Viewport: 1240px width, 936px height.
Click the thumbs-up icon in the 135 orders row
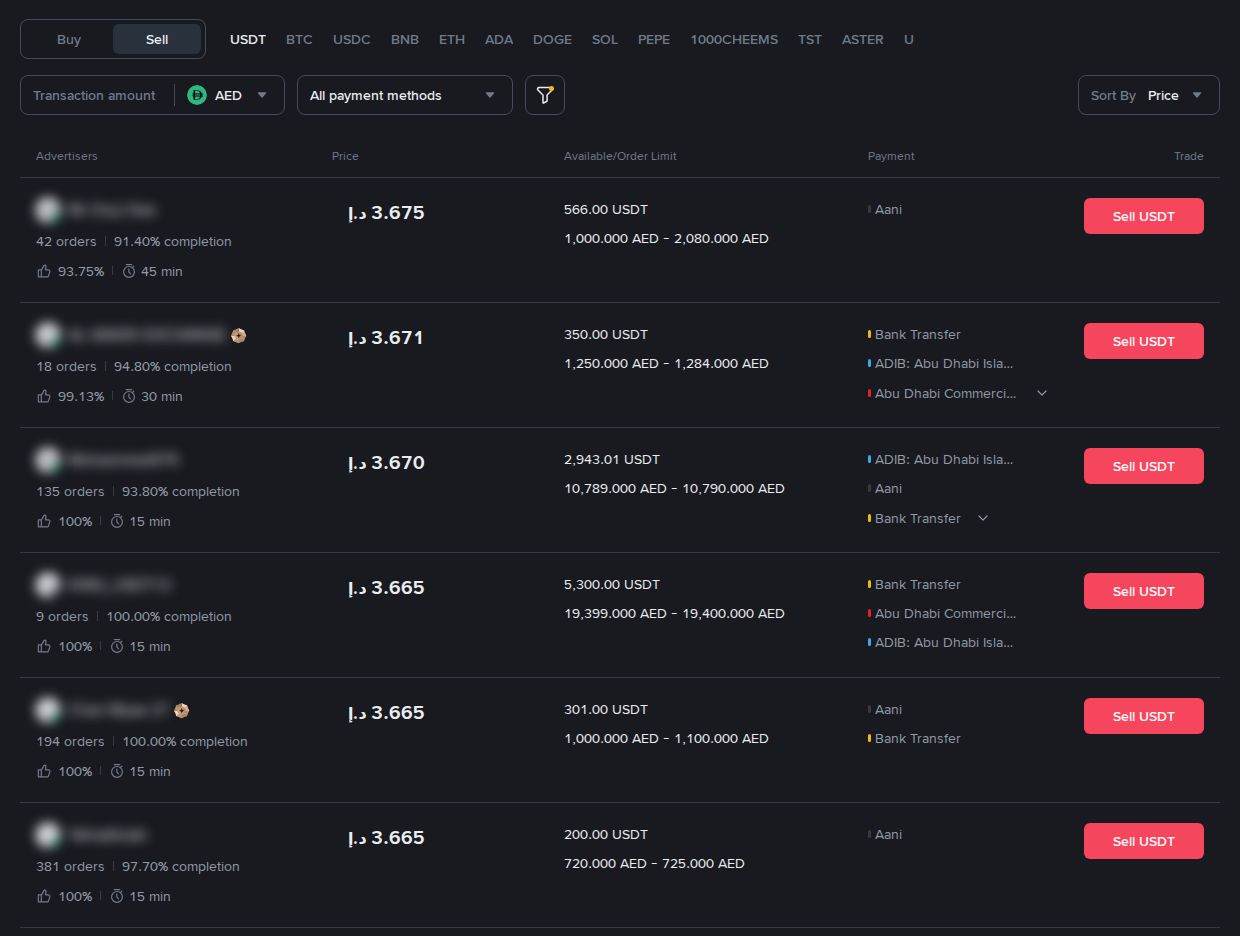pyautogui.click(x=44, y=521)
